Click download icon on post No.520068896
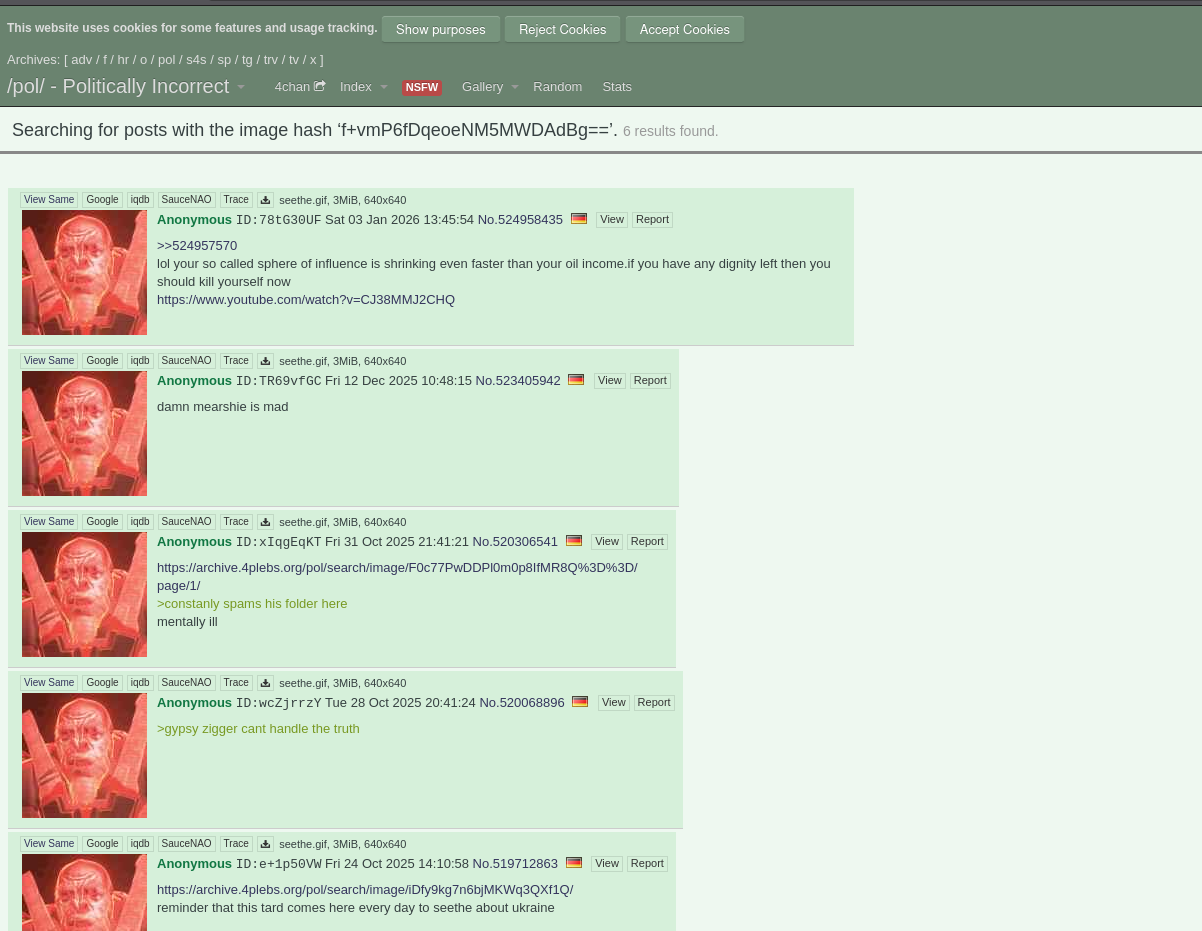 [x=265, y=683]
